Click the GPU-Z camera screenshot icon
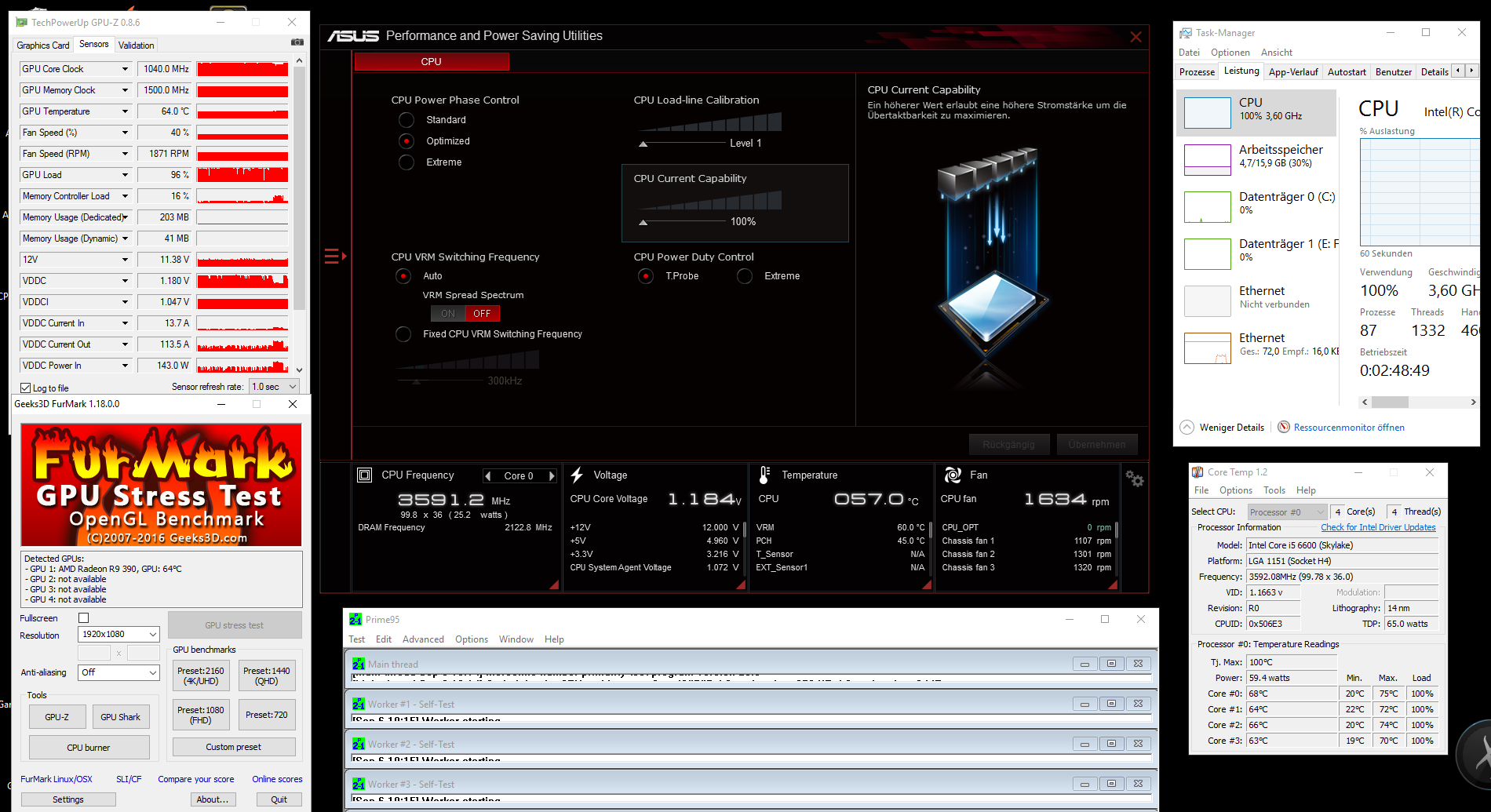The width and height of the screenshot is (1491, 812). point(297,42)
